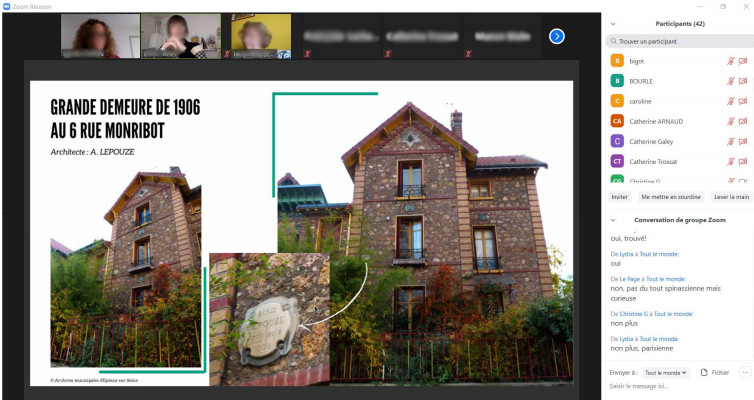This screenshot has height=400, width=754.
Task: Open the 'Tout le monde' recipient dropdown
Action: pyautogui.click(x=666, y=373)
